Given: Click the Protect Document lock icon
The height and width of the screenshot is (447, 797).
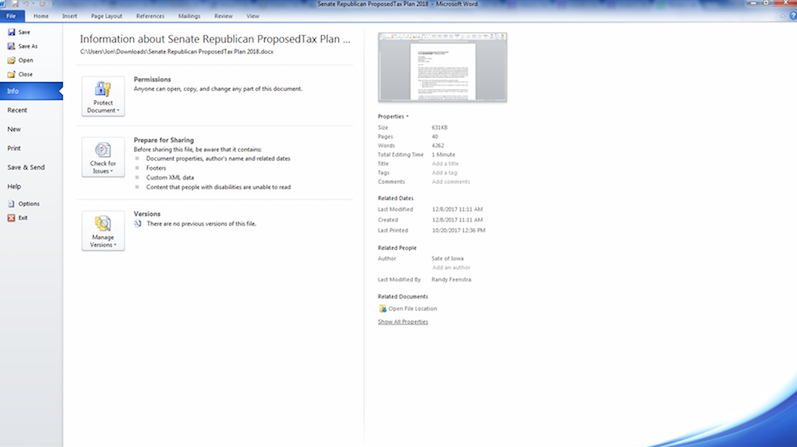Looking at the screenshot, I should (x=103, y=89).
